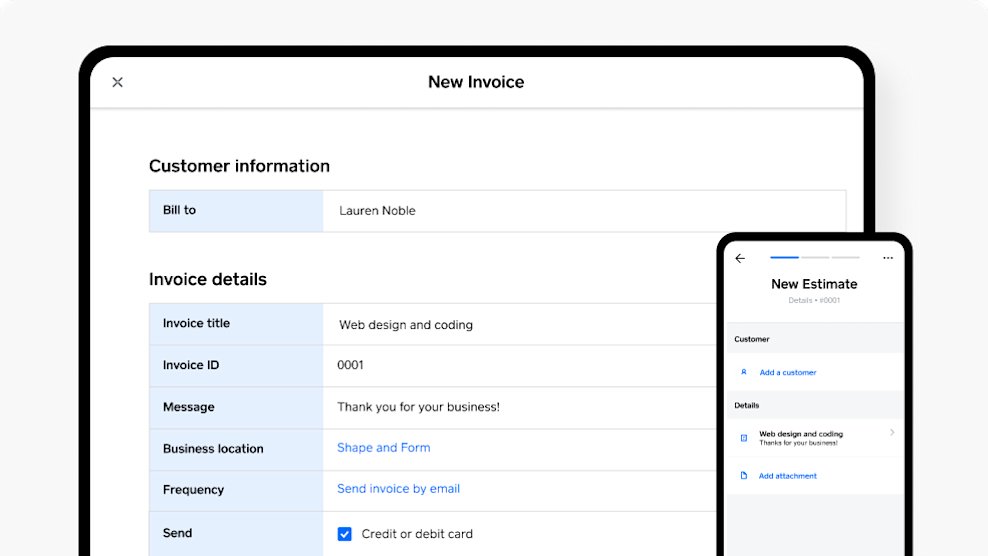The image size is (988, 556).
Task: Open the three-dot more options menu
Action: click(x=888, y=258)
